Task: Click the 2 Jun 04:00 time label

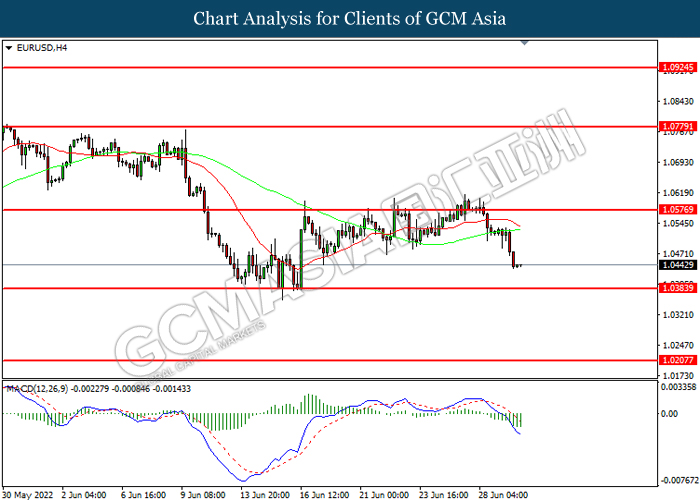Action: point(84,495)
